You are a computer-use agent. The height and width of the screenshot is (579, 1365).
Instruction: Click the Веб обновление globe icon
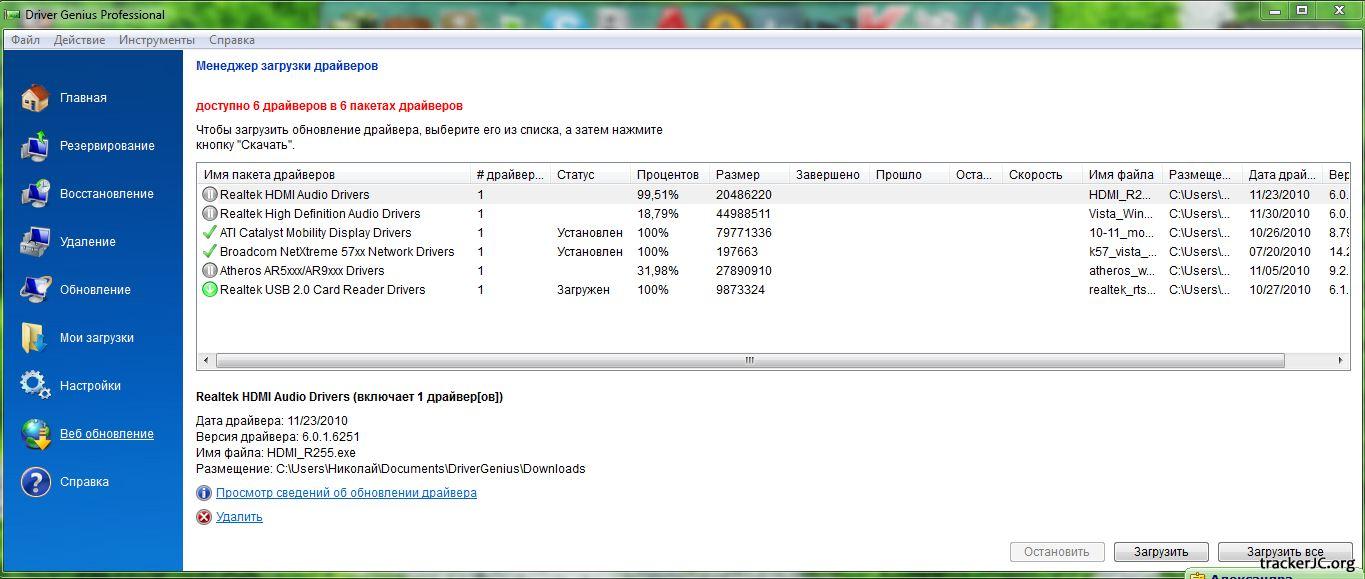(35, 434)
